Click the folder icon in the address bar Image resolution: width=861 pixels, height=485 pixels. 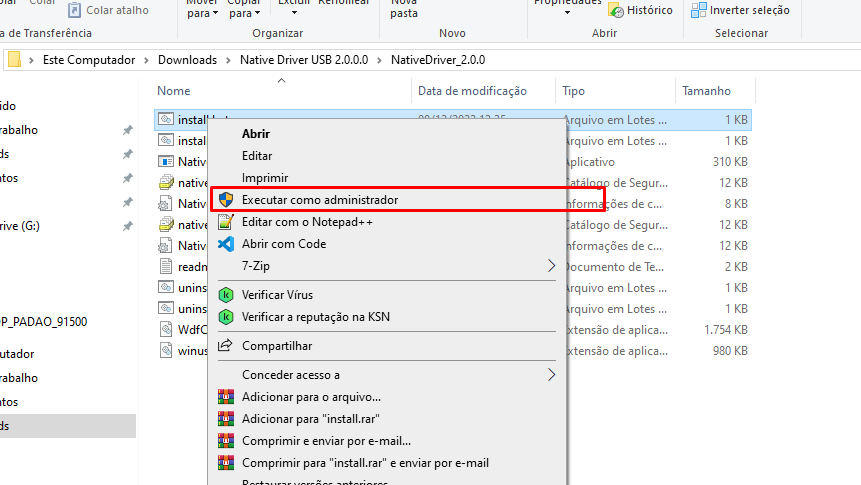click(x=14, y=60)
